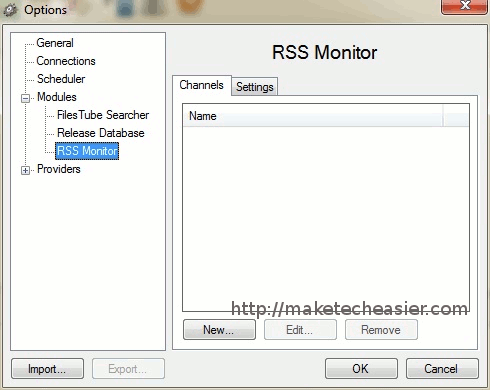Select RSS Monitor in the tree
The height and width of the screenshot is (390, 490).
click(x=87, y=151)
